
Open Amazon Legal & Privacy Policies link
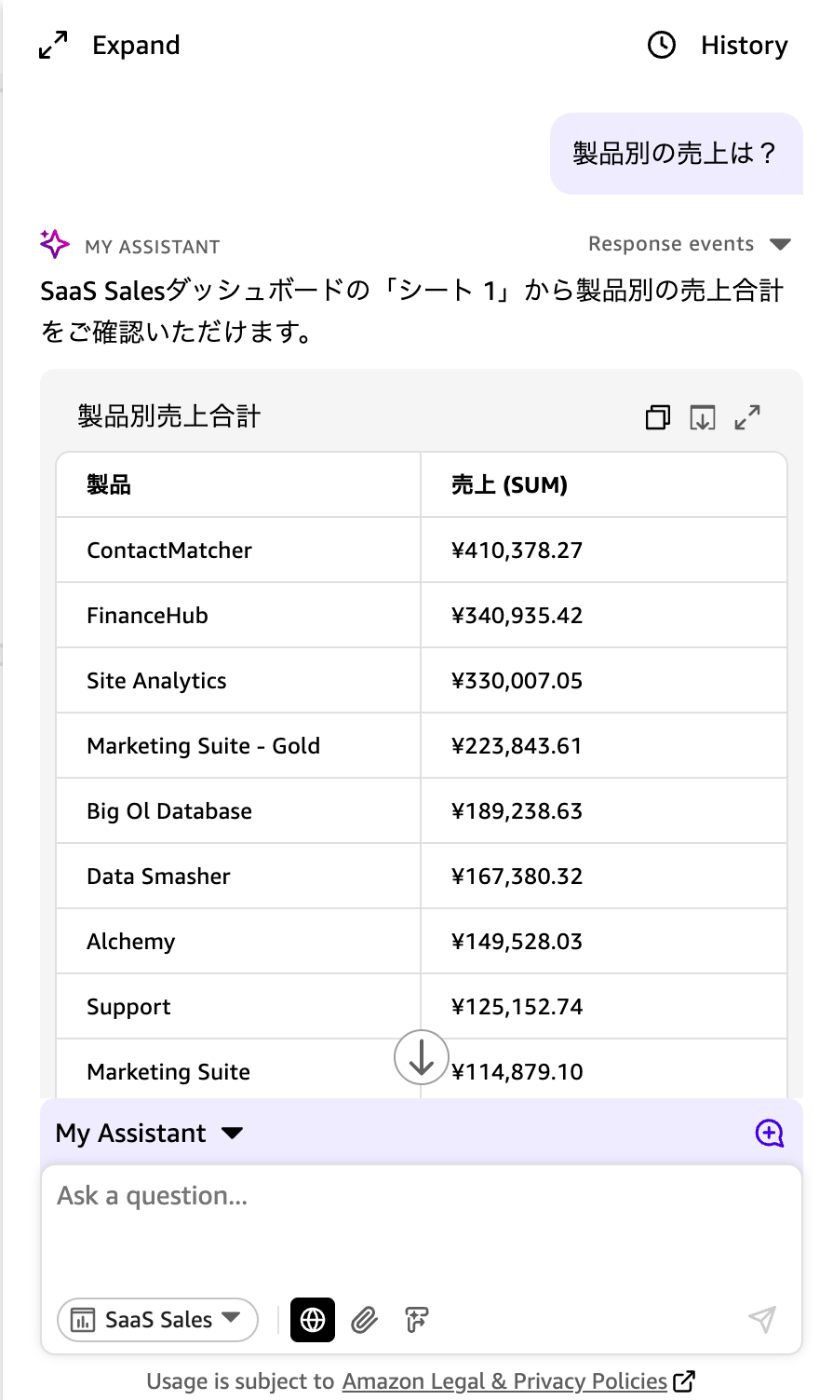tap(504, 1382)
